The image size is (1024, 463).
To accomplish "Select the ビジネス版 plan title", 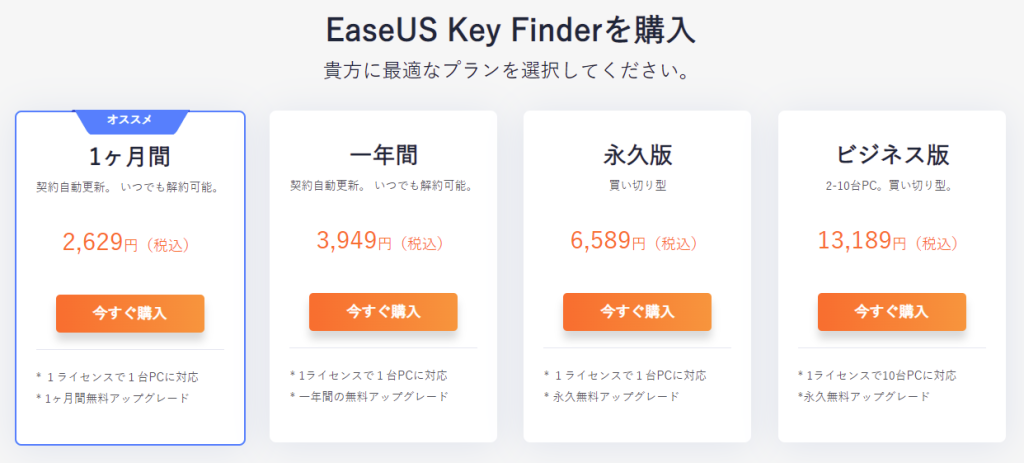I will coord(892,155).
